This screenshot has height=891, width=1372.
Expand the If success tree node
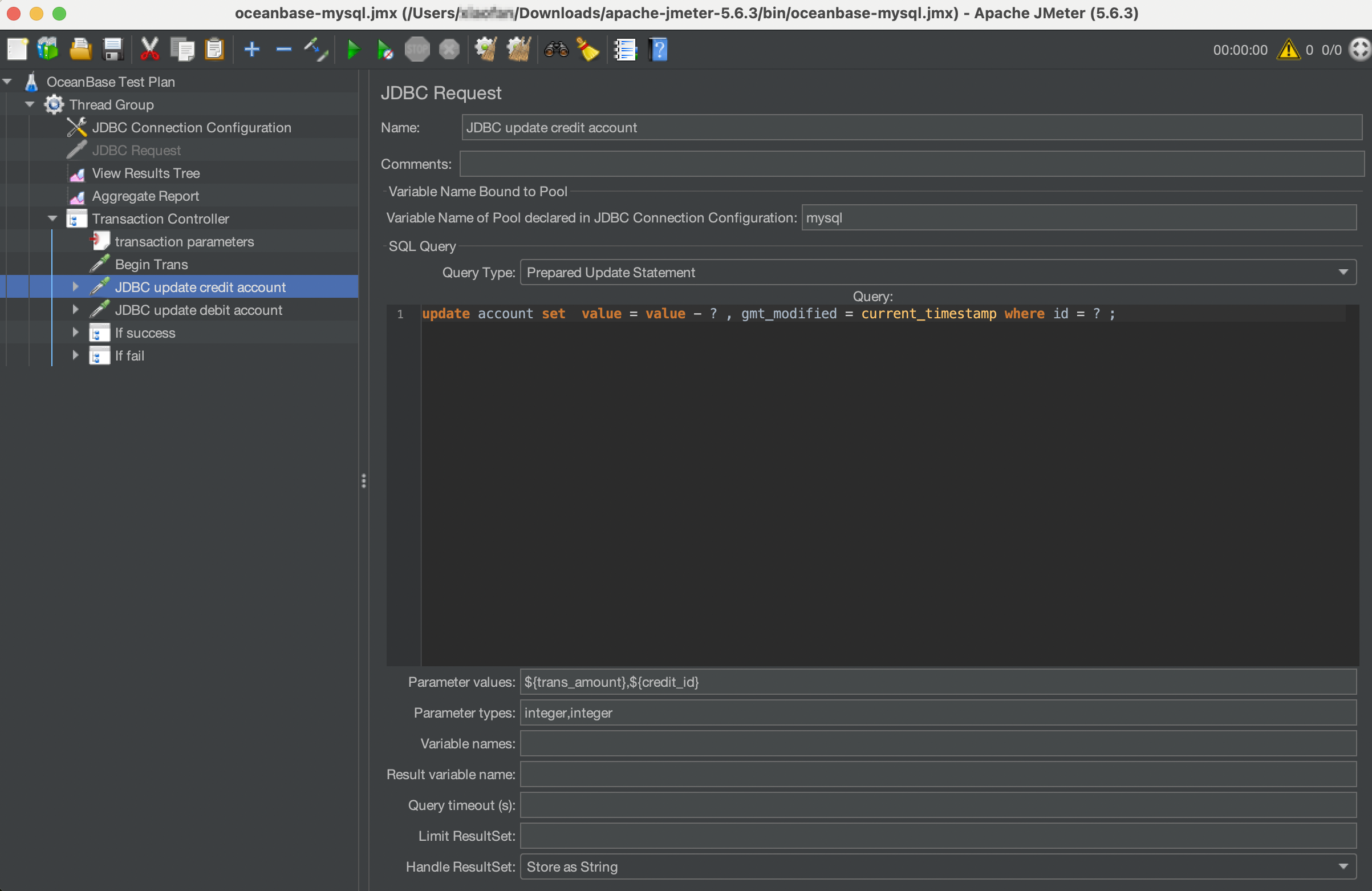tap(75, 333)
